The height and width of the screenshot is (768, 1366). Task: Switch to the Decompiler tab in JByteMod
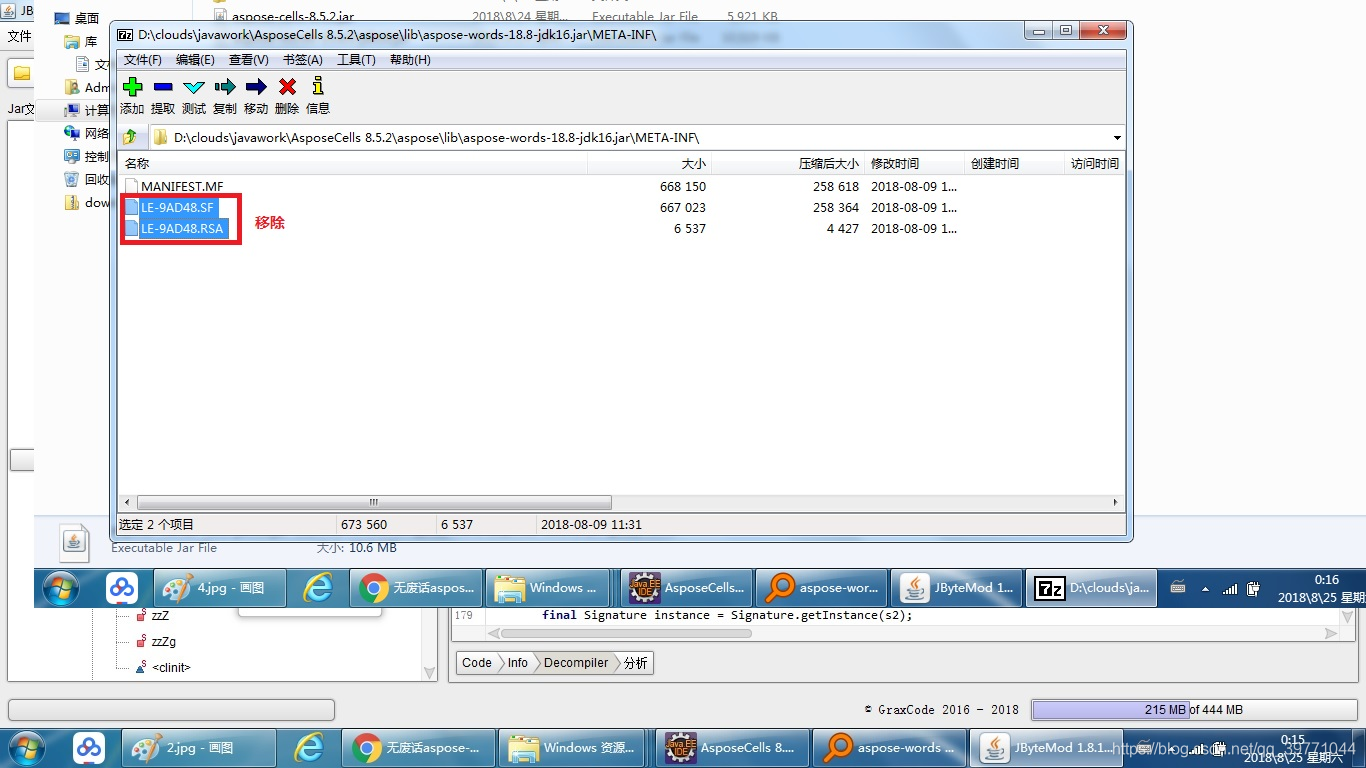tap(576, 663)
